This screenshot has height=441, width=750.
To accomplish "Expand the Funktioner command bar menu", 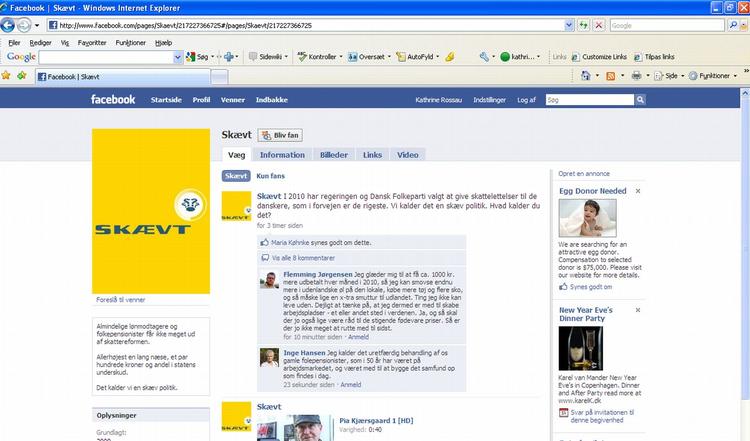I will [x=716, y=76].
